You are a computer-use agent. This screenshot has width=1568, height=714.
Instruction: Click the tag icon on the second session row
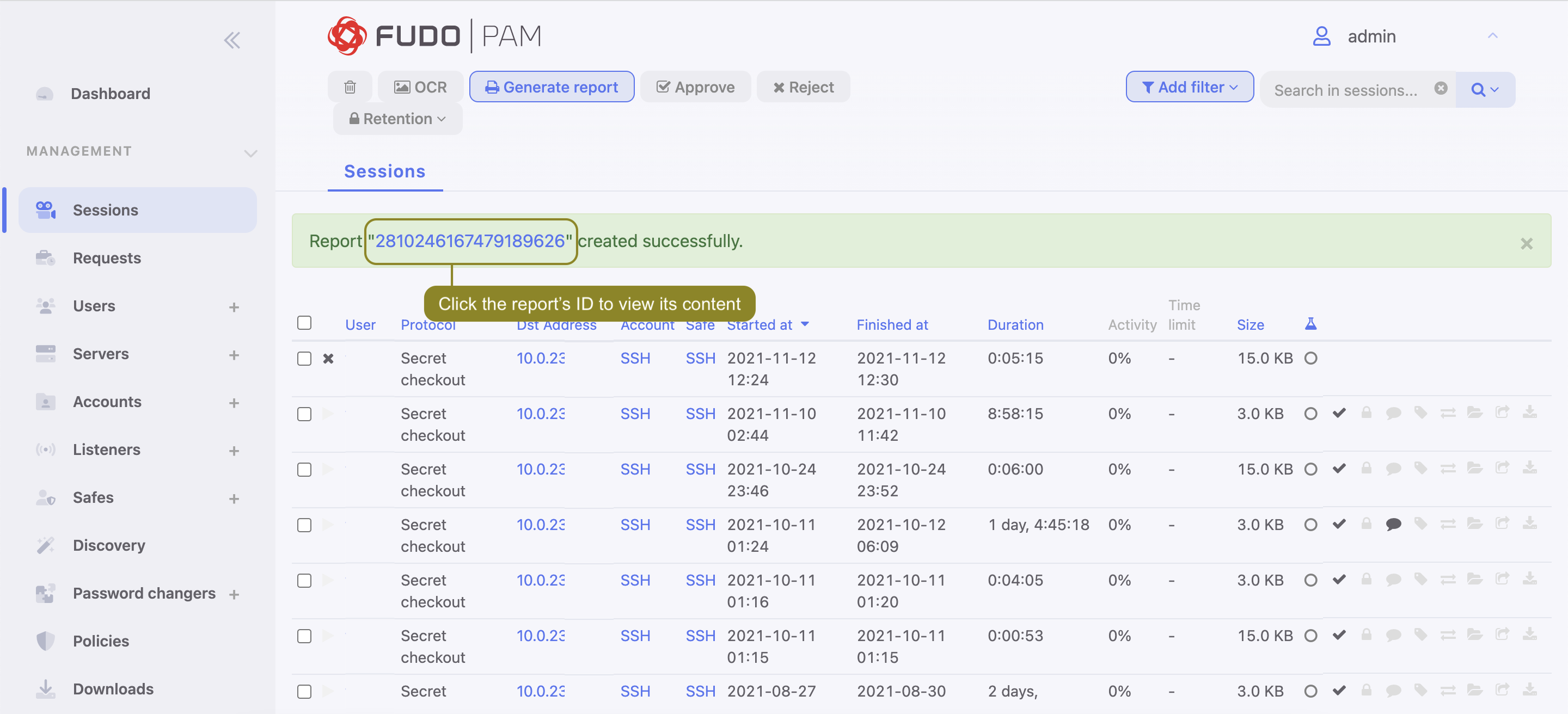(1420, 413)
